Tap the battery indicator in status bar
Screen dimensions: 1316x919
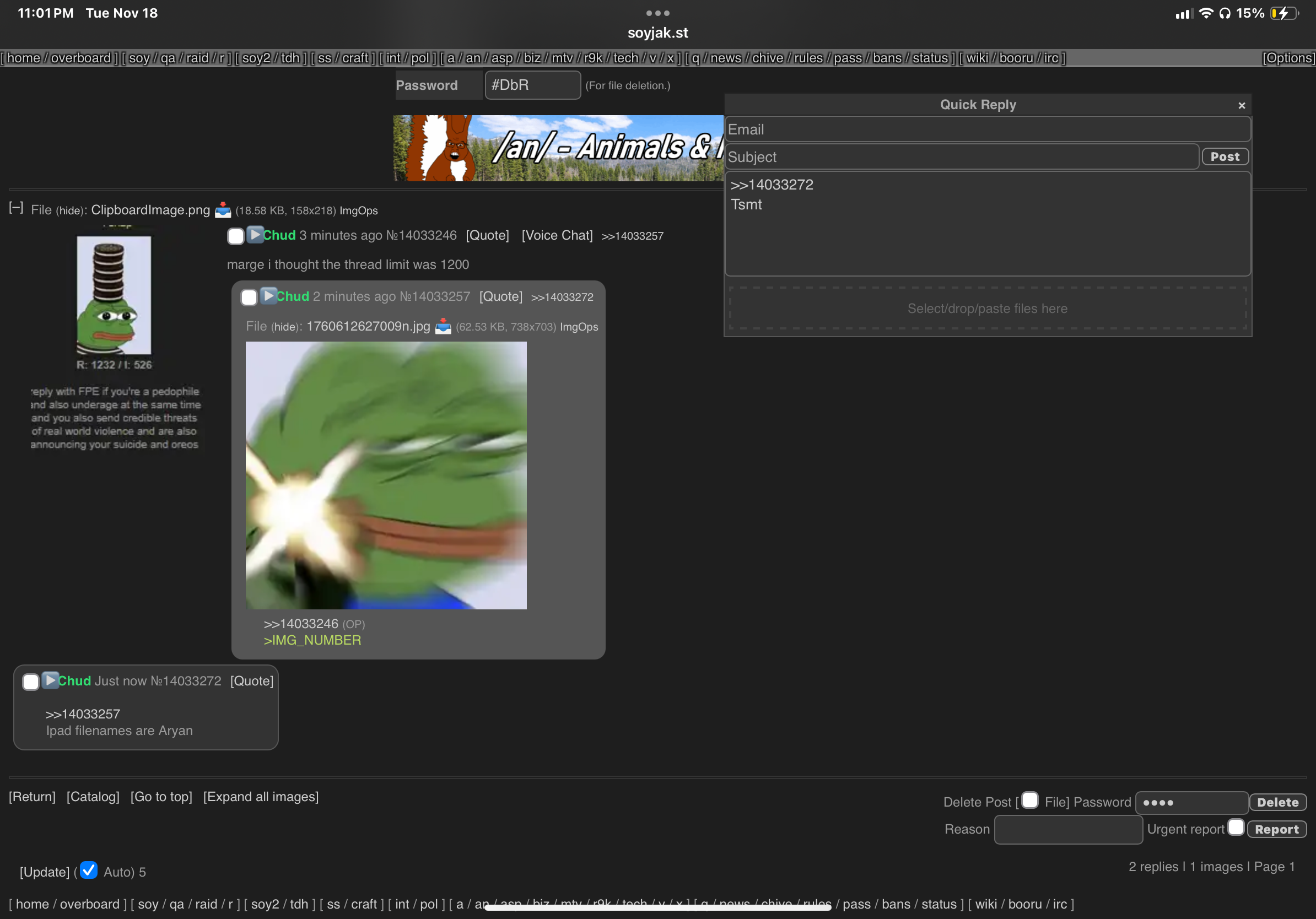pos(1283,13)
